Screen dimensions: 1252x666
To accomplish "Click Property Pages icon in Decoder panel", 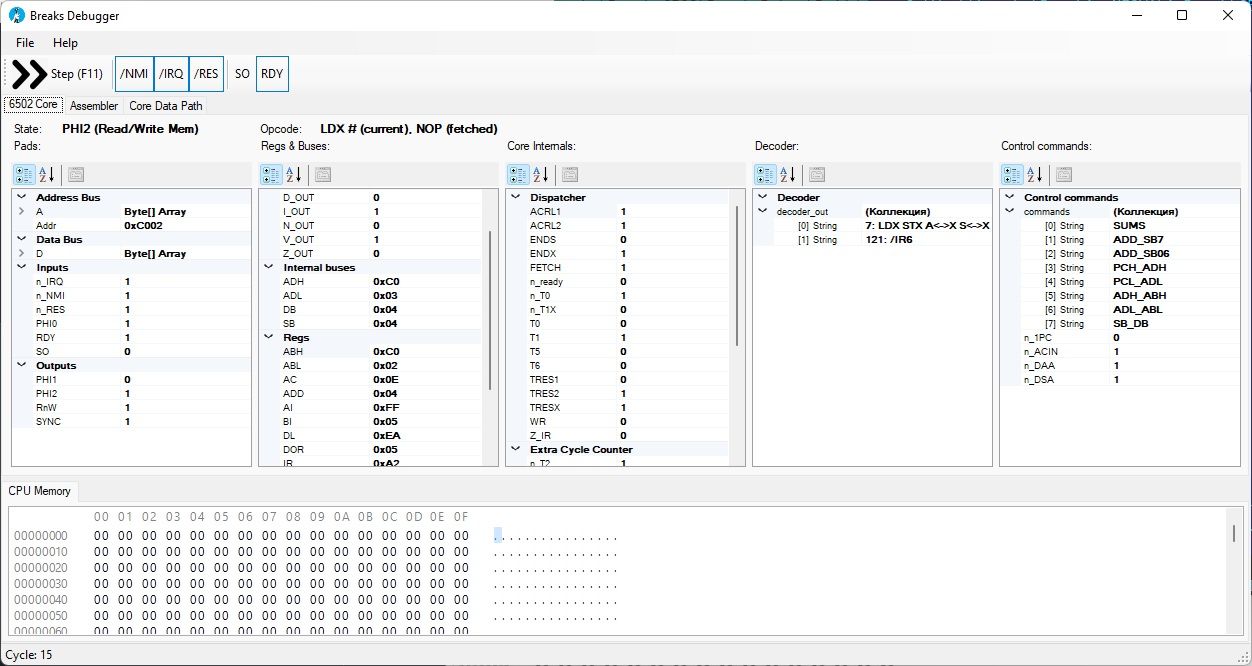I will (x=817, y=175).
